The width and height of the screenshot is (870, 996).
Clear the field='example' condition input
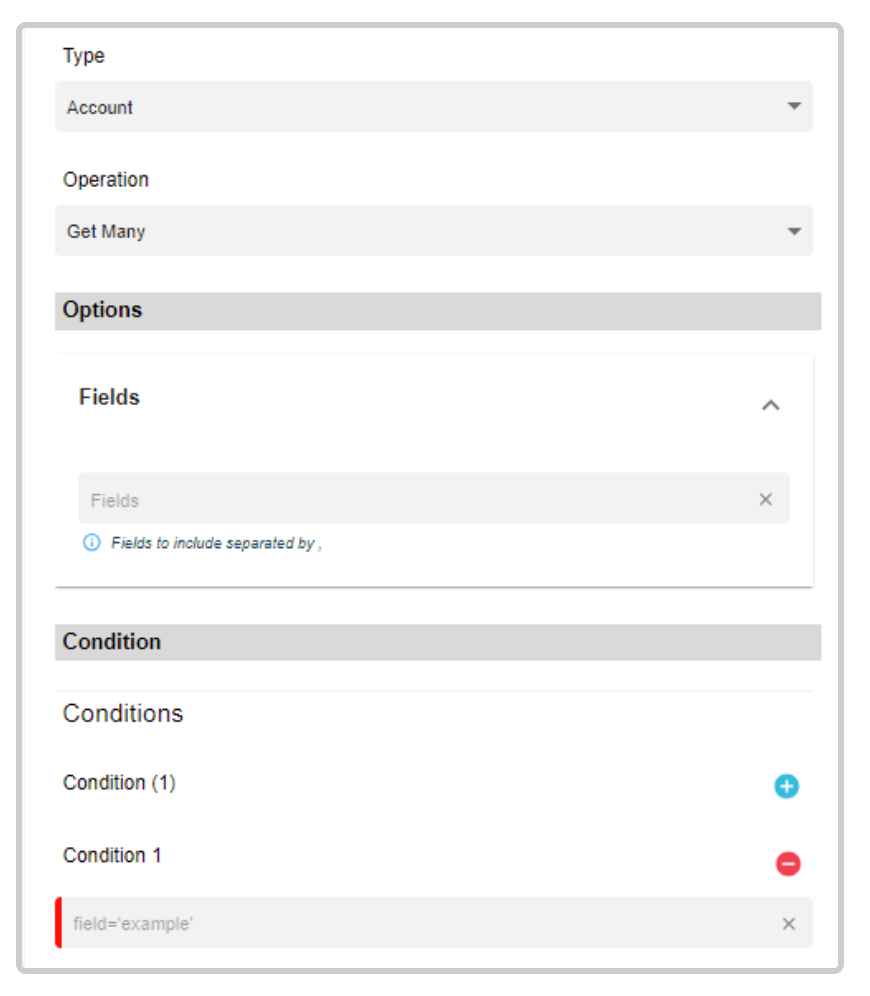(x=789, y=924)
